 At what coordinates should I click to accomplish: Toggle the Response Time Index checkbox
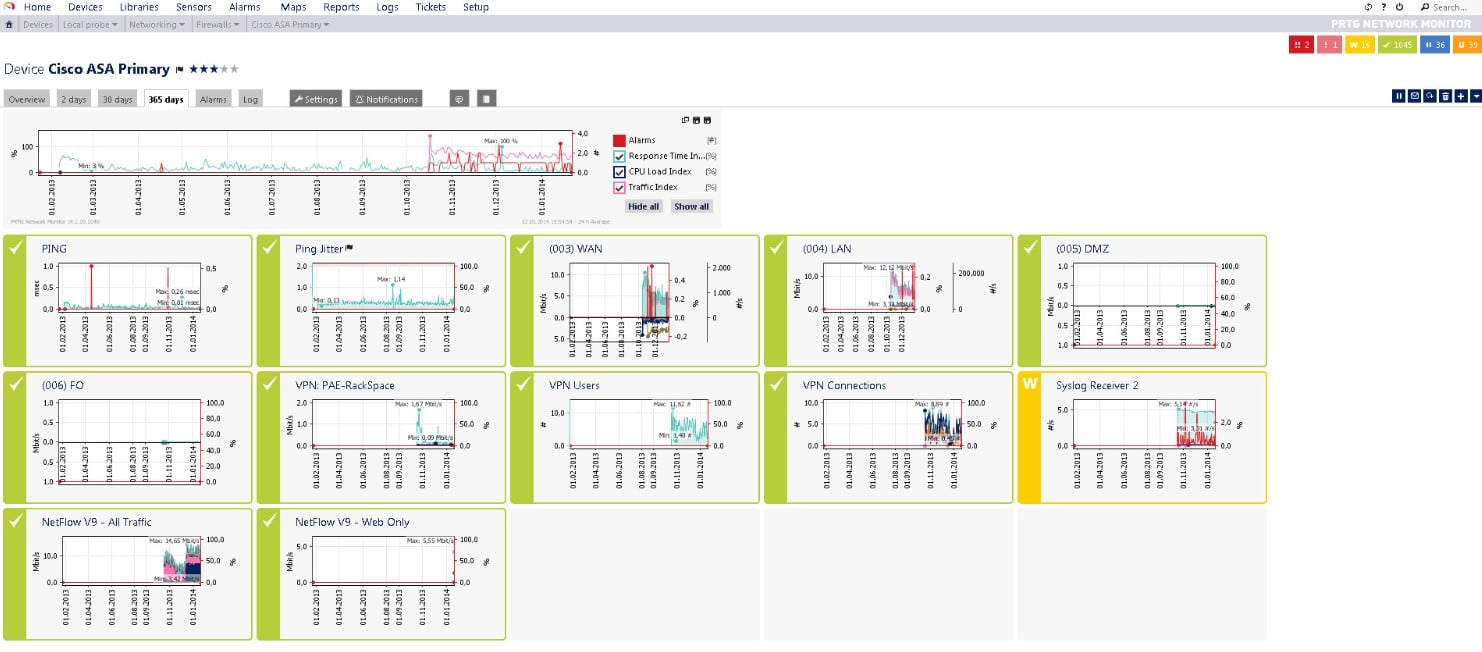click(x=620, y=156)
